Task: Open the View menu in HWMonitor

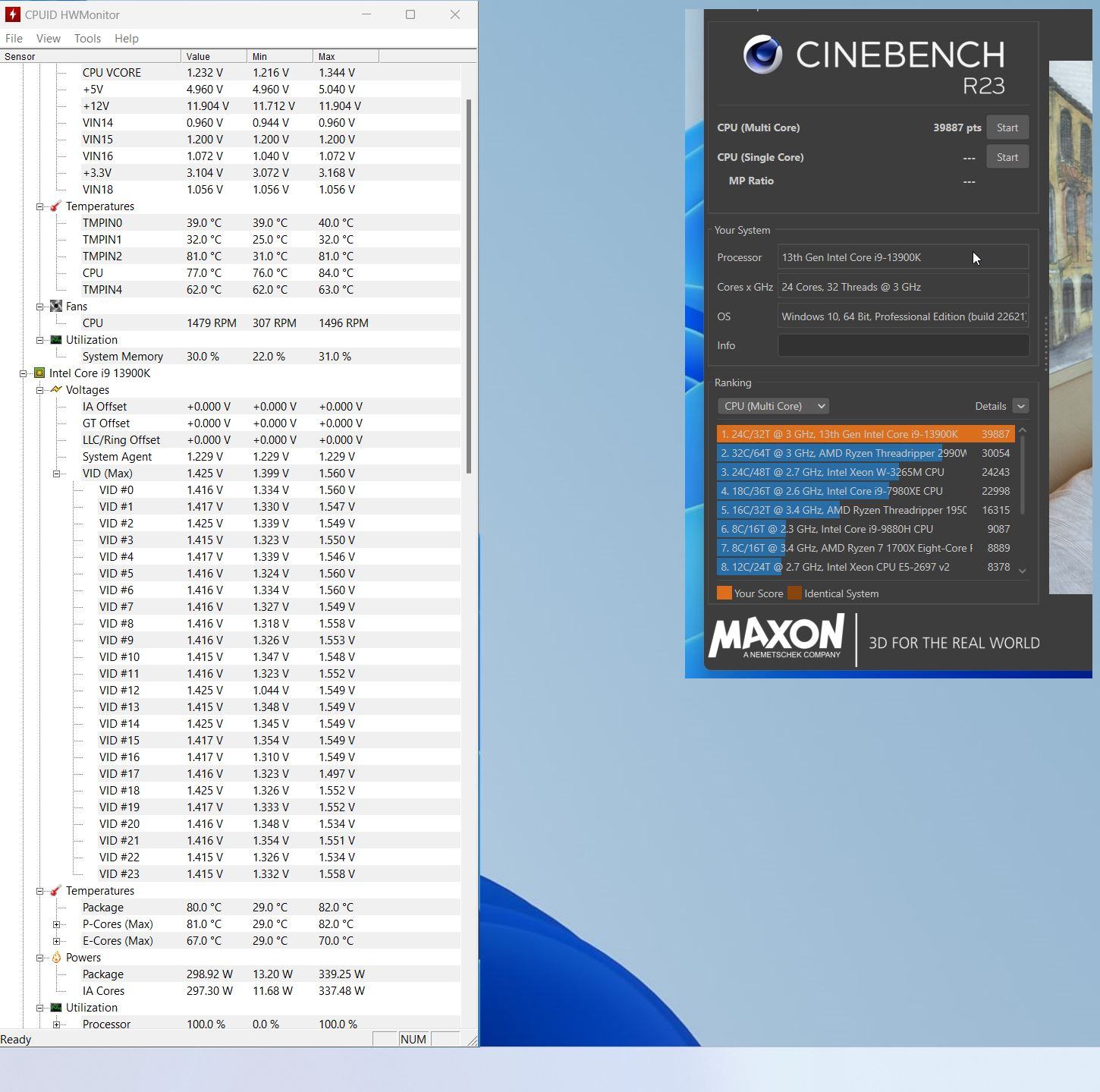Action: [x=48, y=38]
